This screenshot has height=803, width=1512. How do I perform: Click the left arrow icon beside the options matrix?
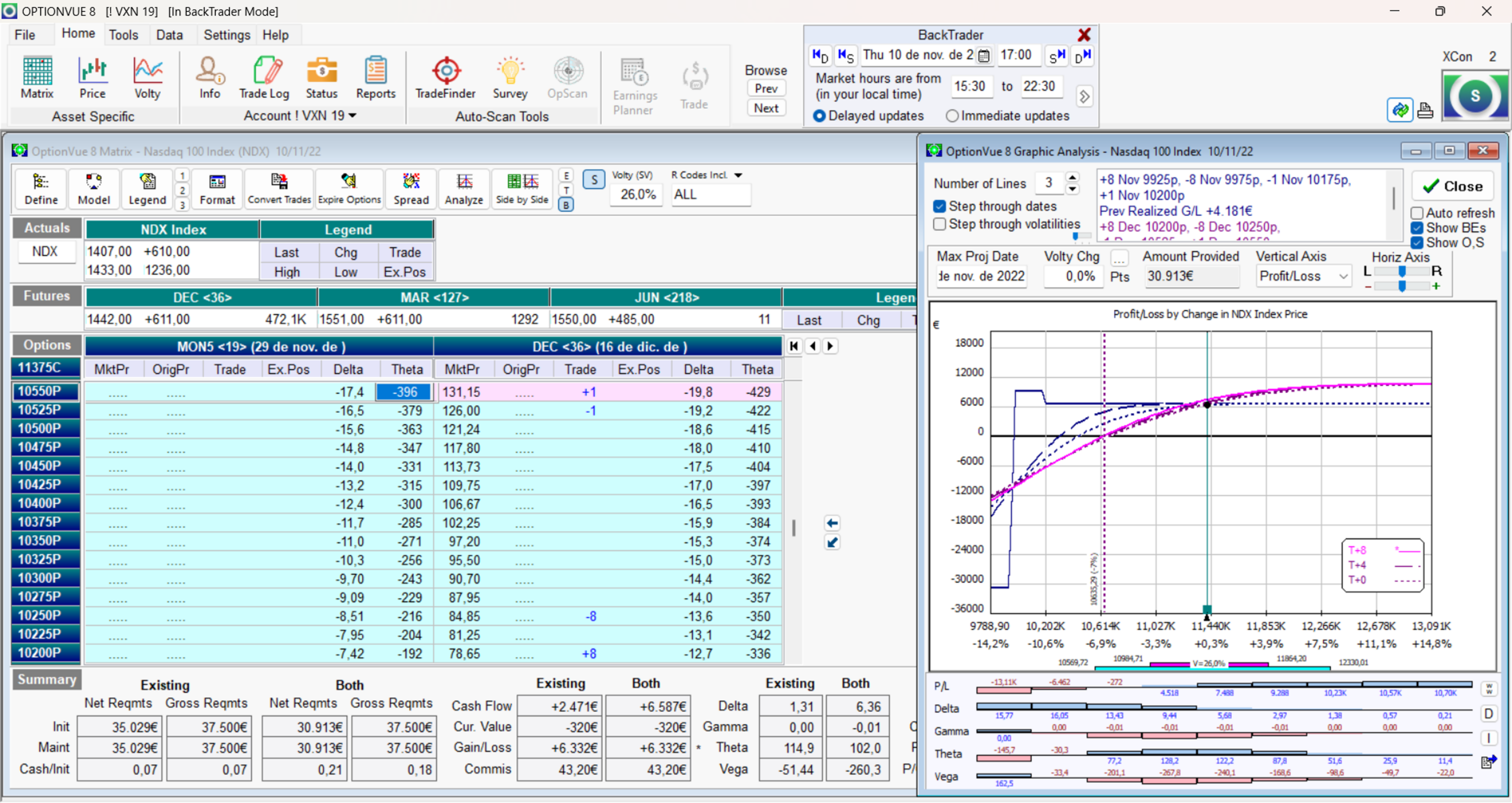pyautogui.click(x=832, y=523)
